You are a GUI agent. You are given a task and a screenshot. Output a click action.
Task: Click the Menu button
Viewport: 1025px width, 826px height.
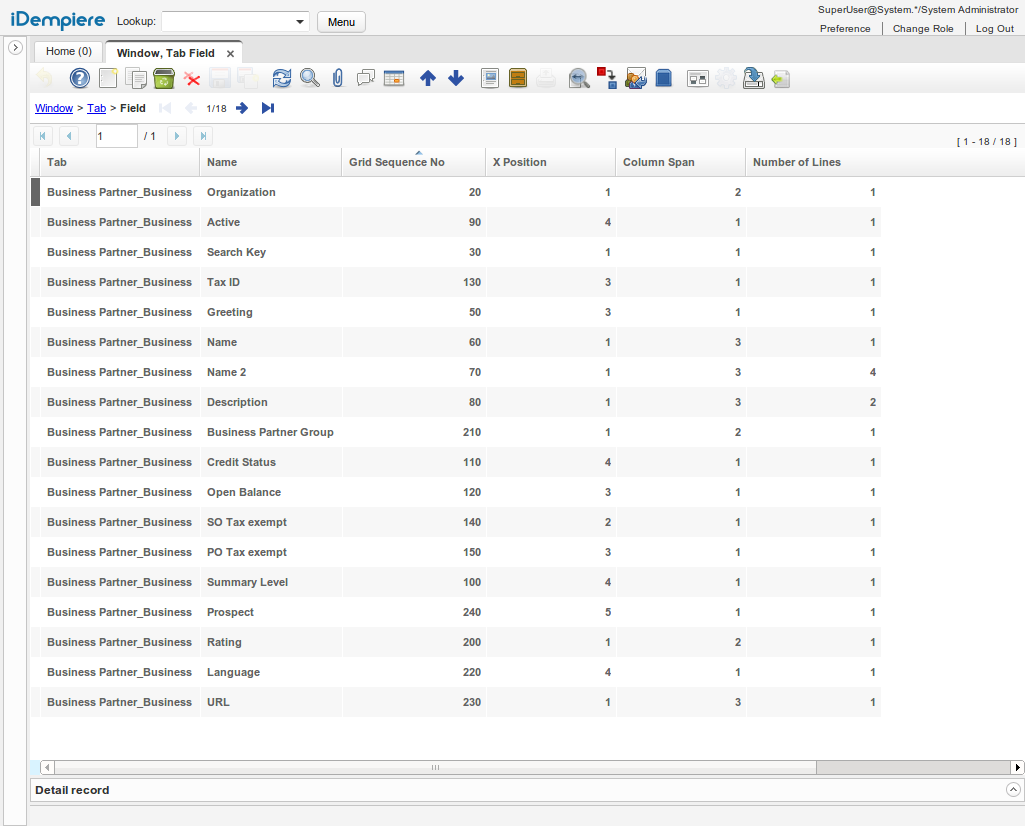tap(341, 22)
